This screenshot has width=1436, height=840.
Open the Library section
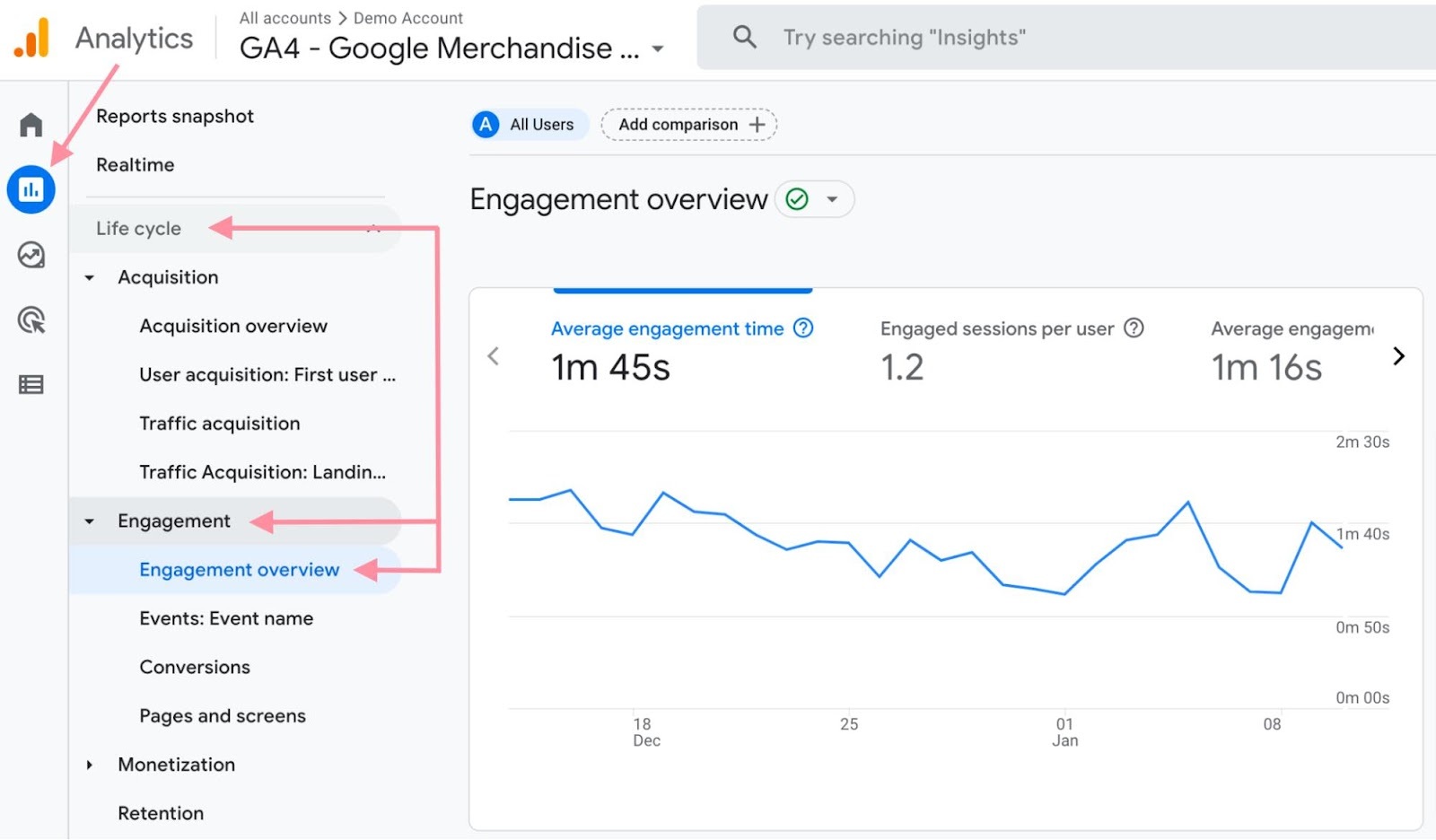coord(31,384)
